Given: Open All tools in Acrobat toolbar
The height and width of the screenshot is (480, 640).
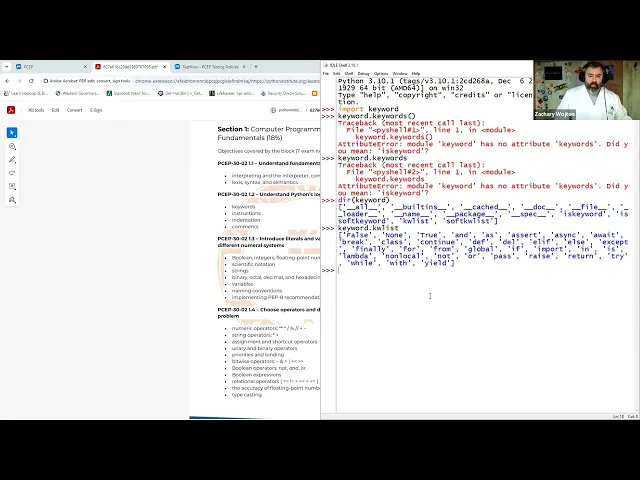Looking at the screenshot, I should 36,110.
